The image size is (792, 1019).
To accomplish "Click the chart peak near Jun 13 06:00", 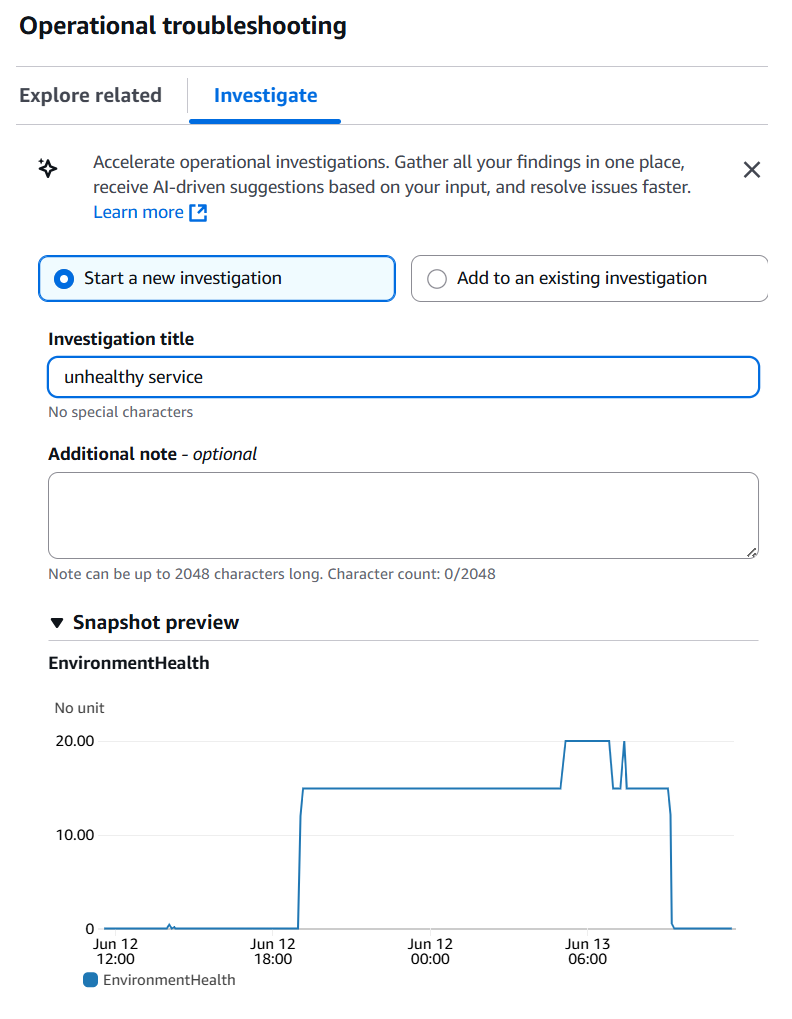I will 588,741.
